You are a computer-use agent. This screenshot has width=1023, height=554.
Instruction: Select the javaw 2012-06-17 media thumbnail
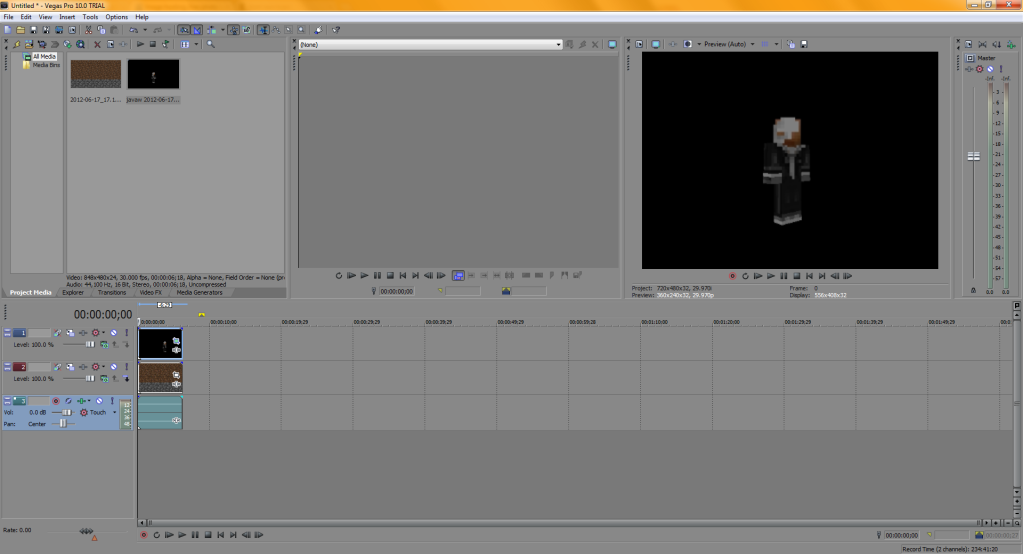click(153, 74)
